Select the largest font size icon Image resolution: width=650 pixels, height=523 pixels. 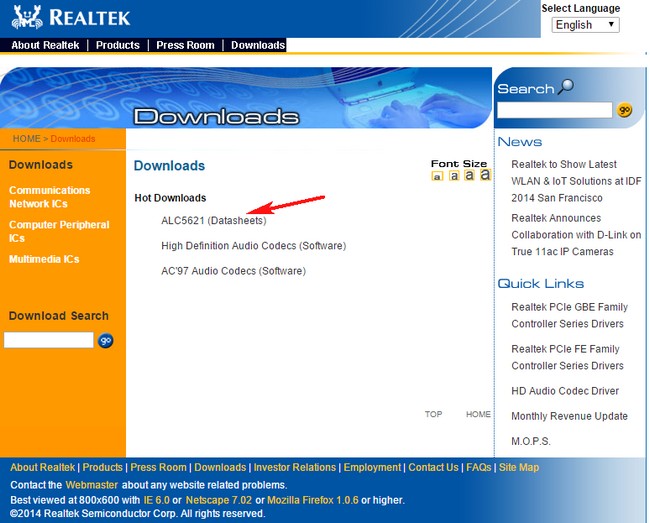pyautogui.click(x=485, y=175)
